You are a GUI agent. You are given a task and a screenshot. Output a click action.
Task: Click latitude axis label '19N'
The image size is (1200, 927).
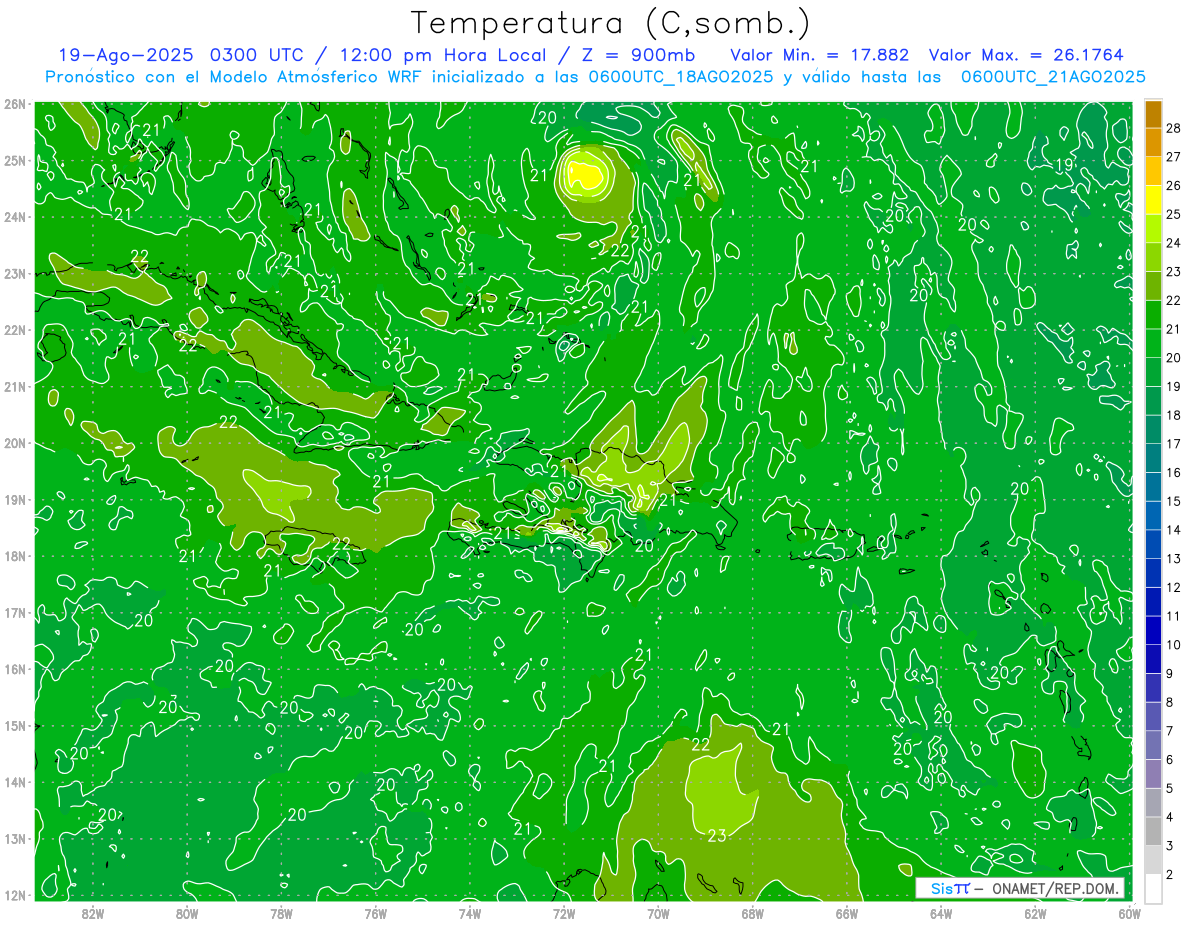tap(15, 499)
